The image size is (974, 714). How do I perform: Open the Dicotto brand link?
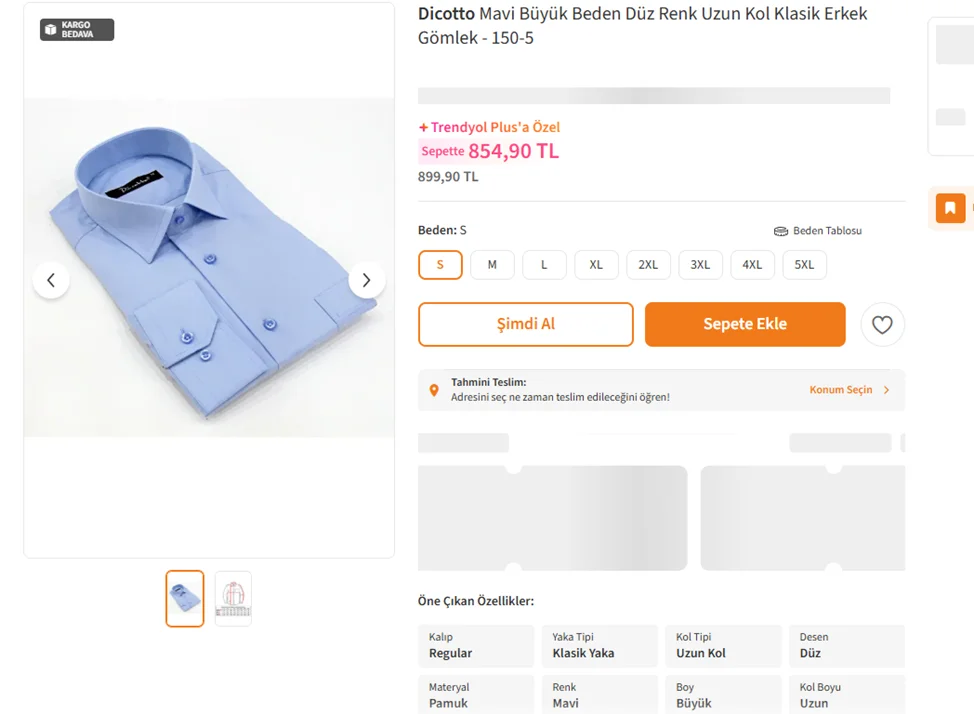click(x=446, y=14)
